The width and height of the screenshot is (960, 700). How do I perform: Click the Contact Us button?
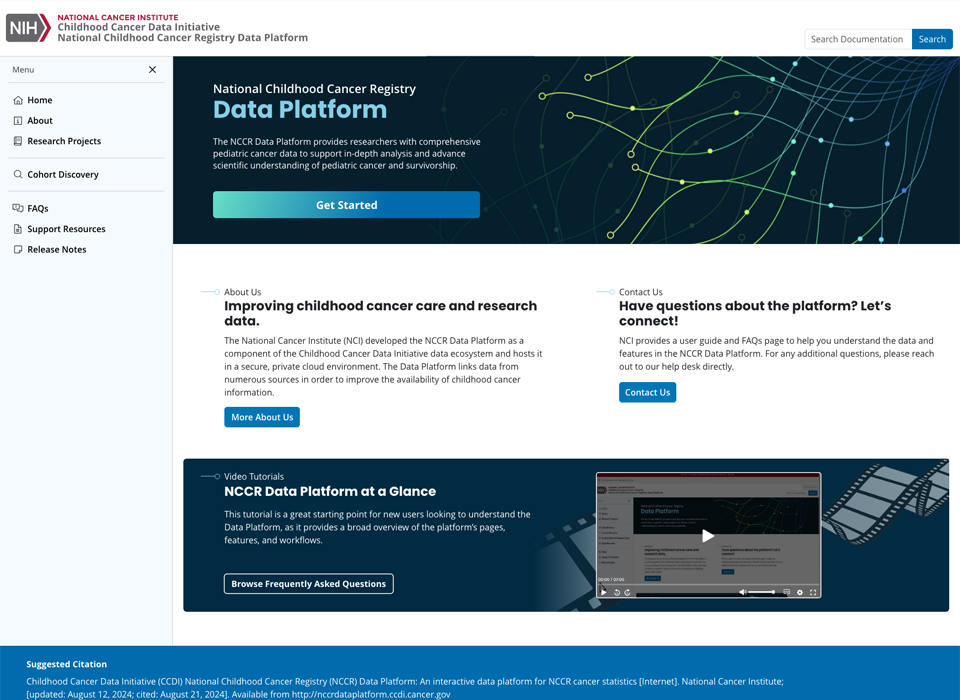[x=647, y=393]
